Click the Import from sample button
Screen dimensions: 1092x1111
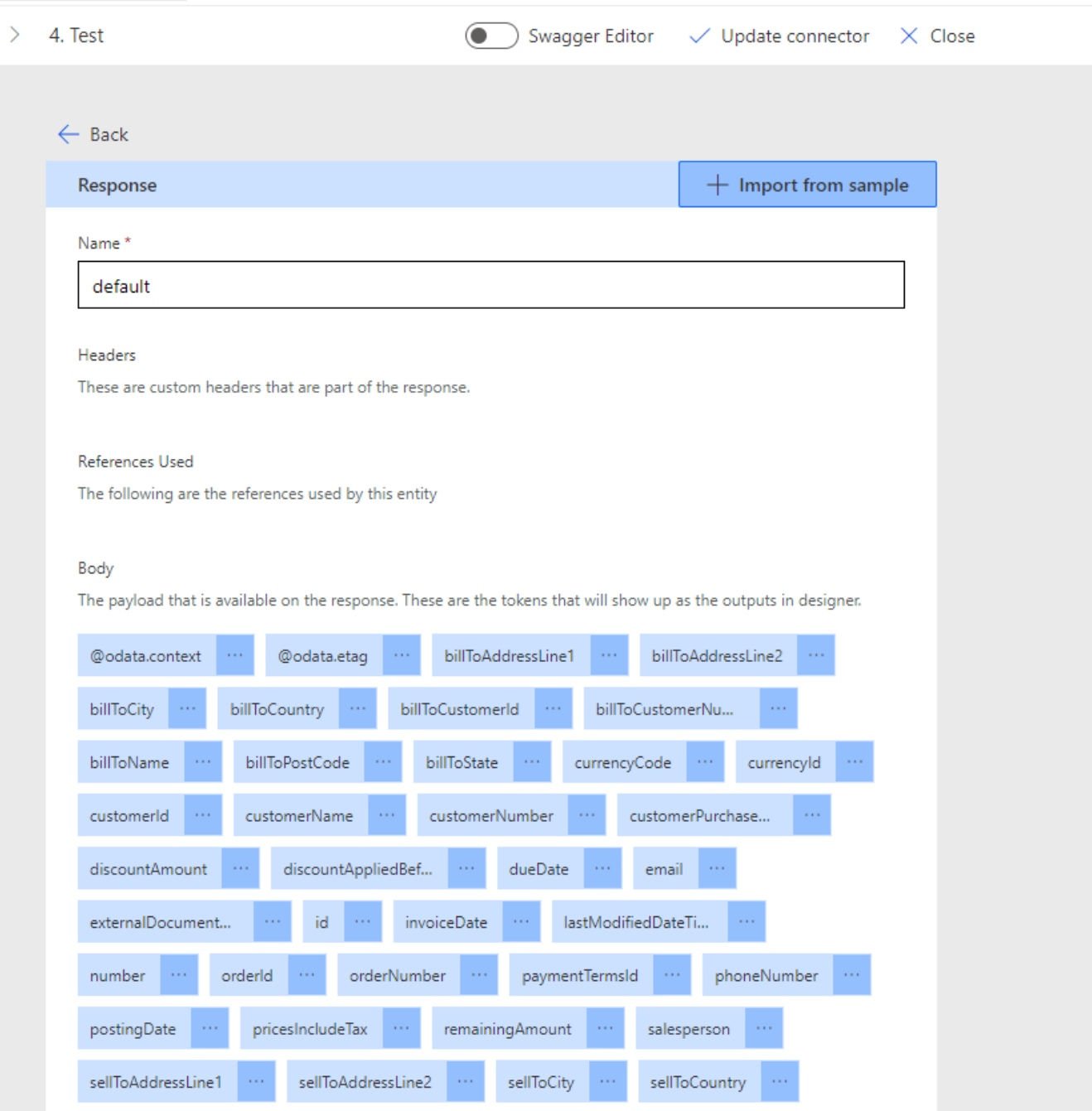click(807, 185)
